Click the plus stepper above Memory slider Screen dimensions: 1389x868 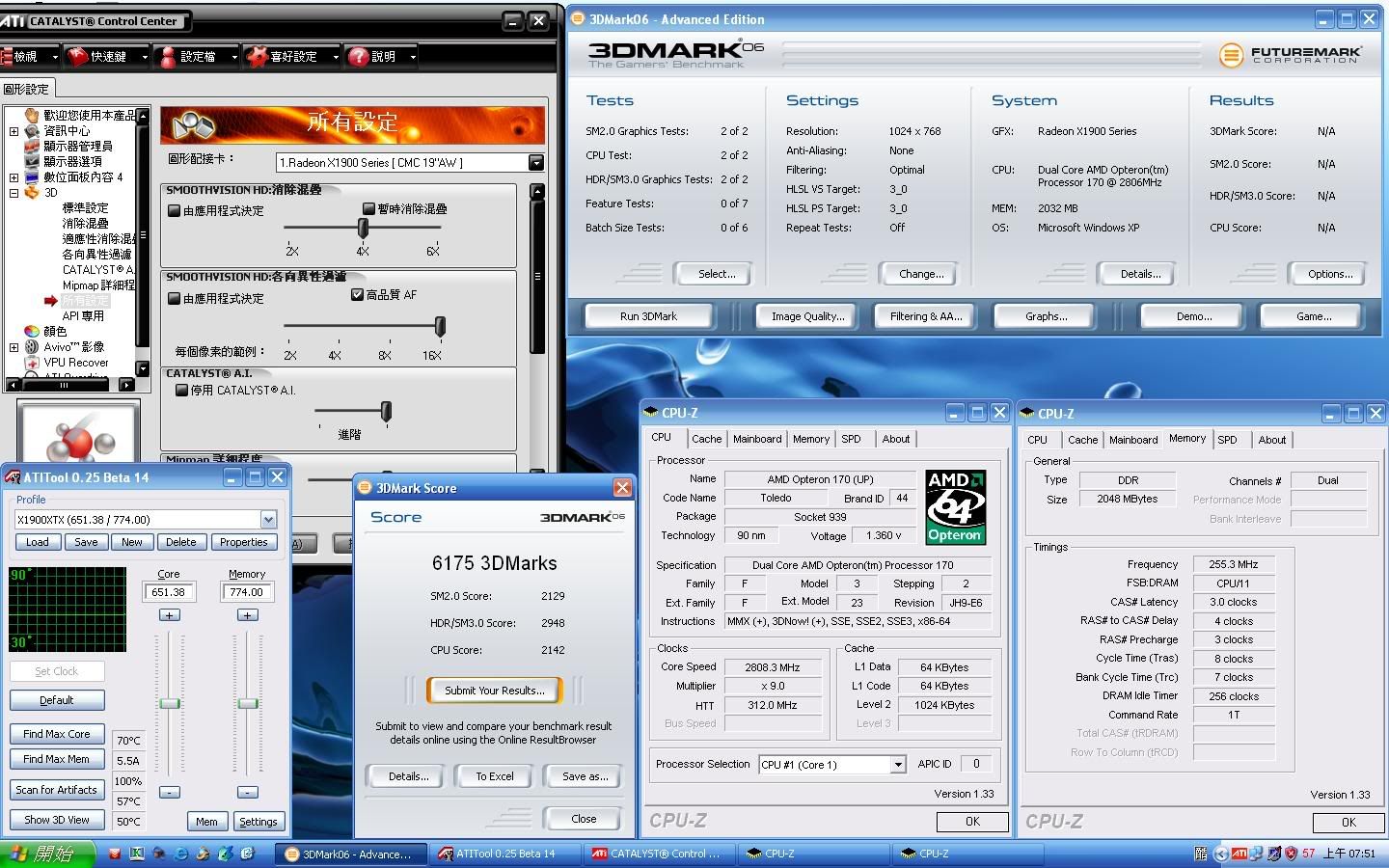pos(247,615)
